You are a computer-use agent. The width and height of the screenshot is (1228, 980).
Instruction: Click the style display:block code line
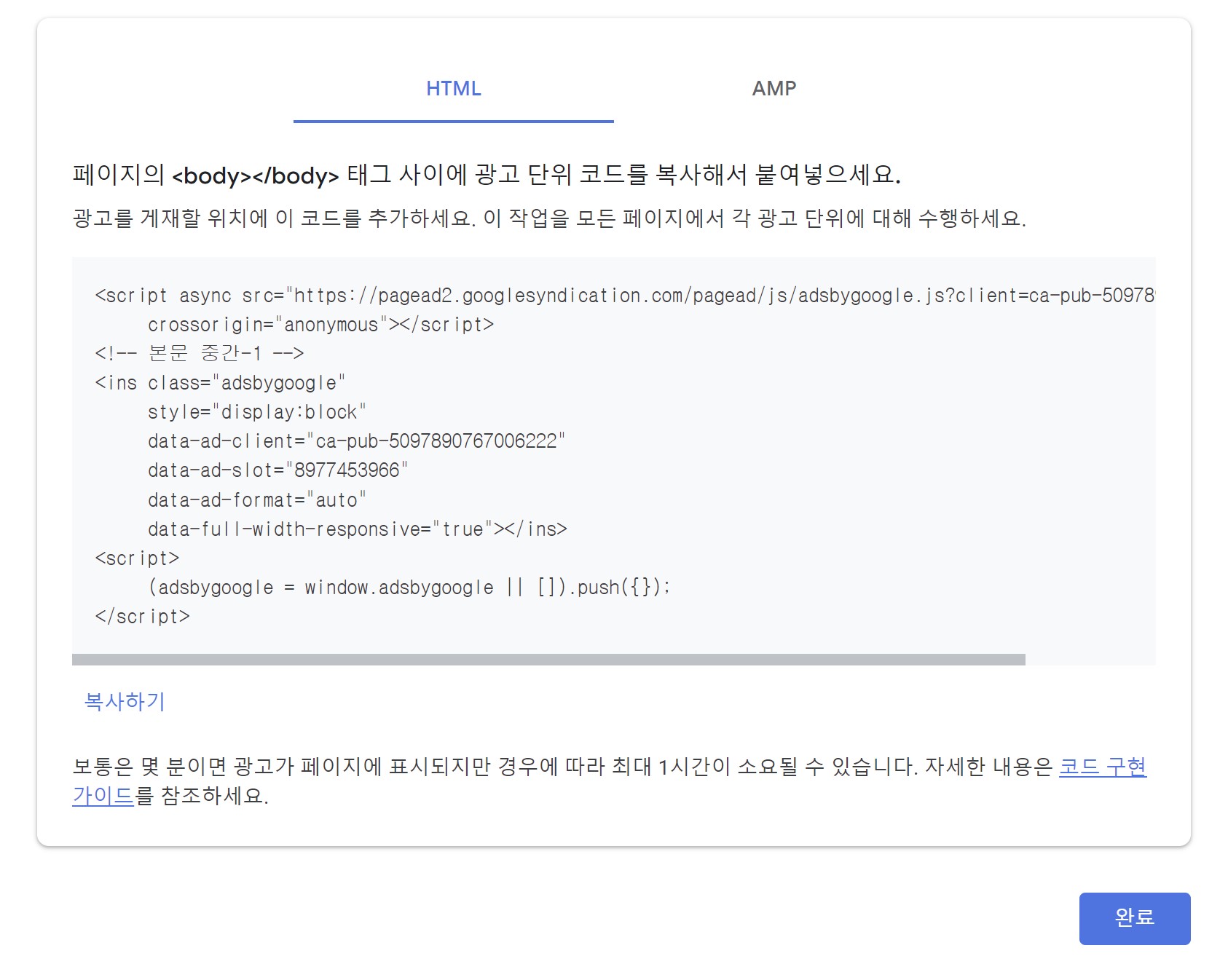[x=255, y=412]
